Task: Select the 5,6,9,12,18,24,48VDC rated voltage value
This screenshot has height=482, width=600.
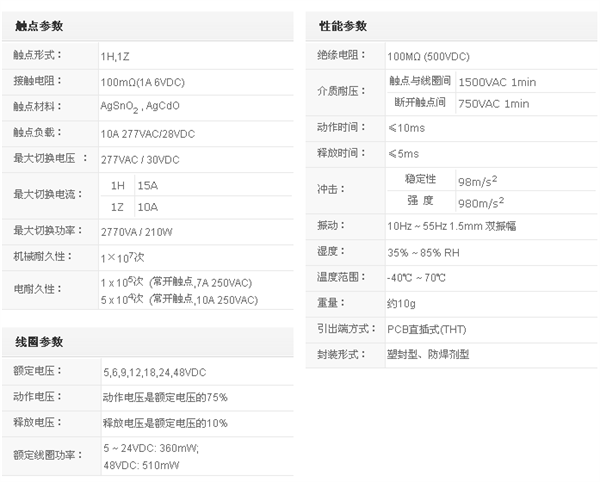Action: (x=156, y=371)
